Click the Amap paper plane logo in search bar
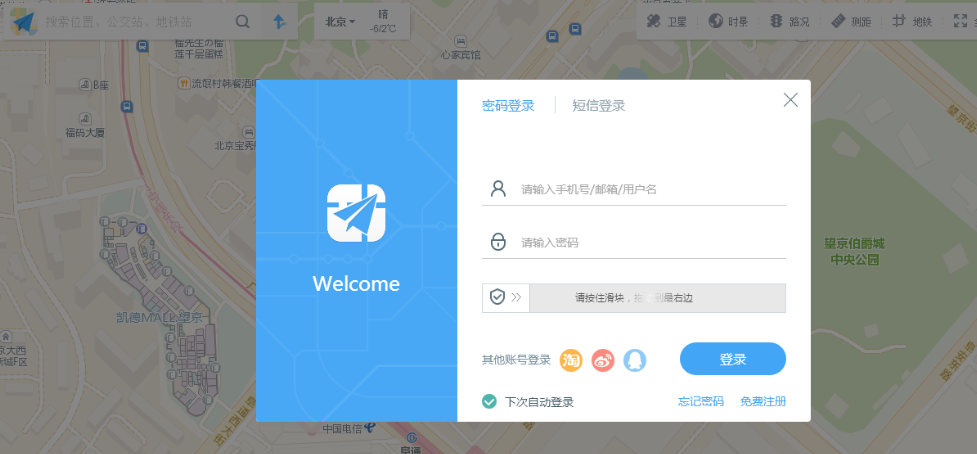Image resolution: width=977 pixels, height=454 pixels. click(23, 21)
